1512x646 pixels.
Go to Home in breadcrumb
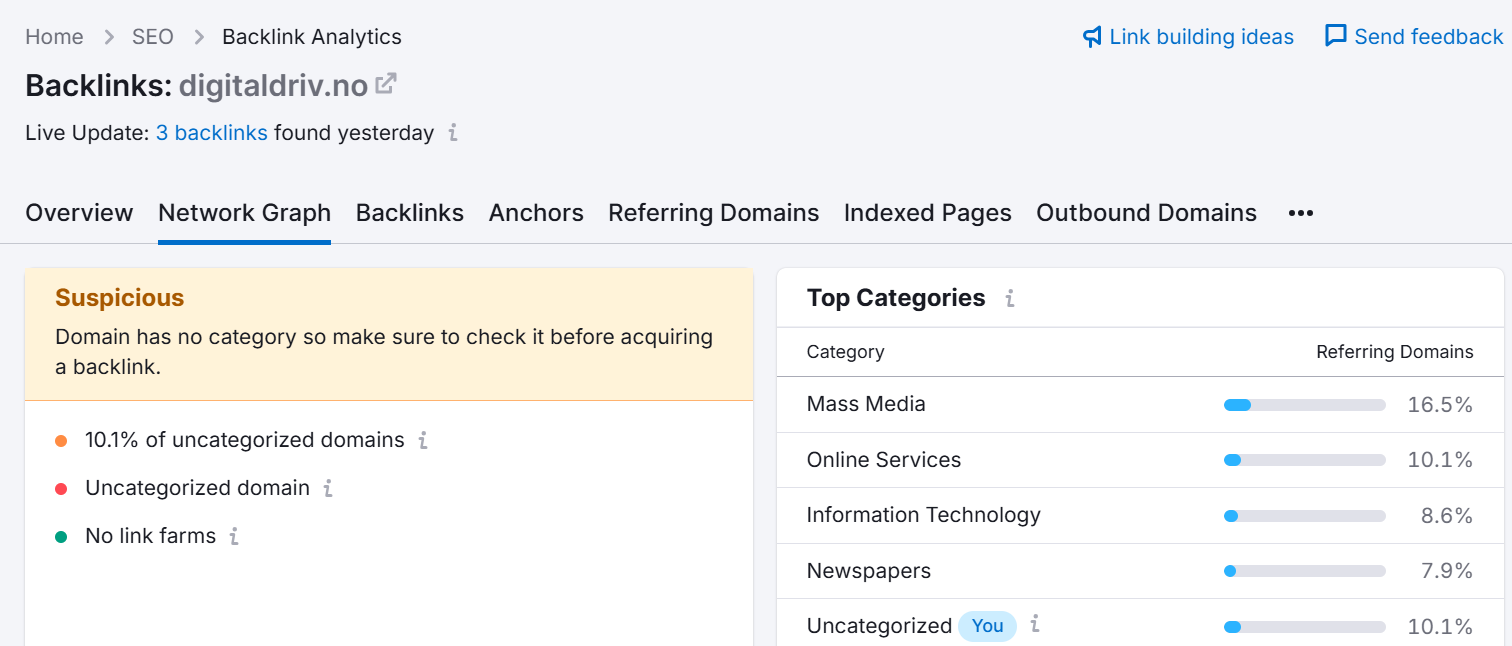tap(54, 37)
